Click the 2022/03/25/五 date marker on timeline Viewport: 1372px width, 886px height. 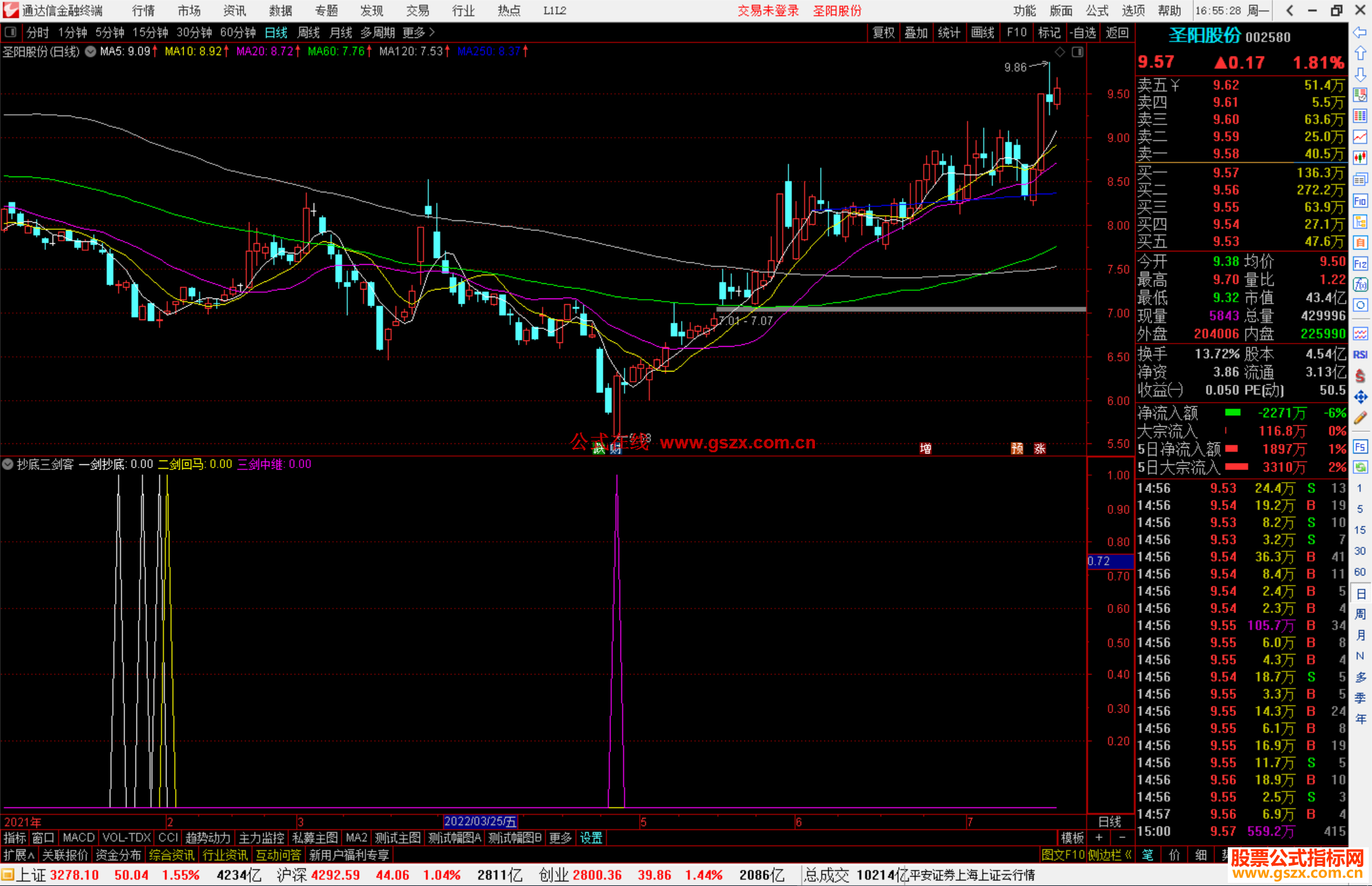pos(480,822)
